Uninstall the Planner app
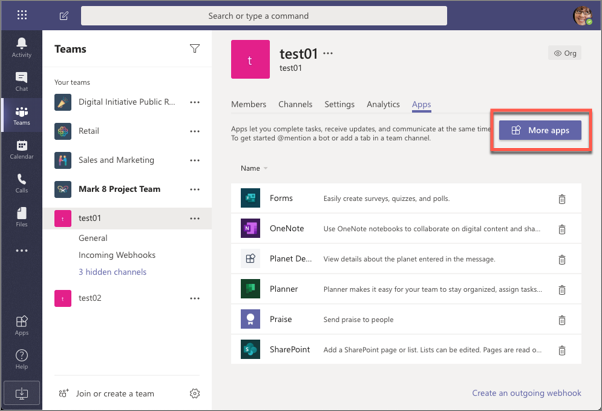Image resolution: width=602 pixels, height=411 pixels. 562,289
